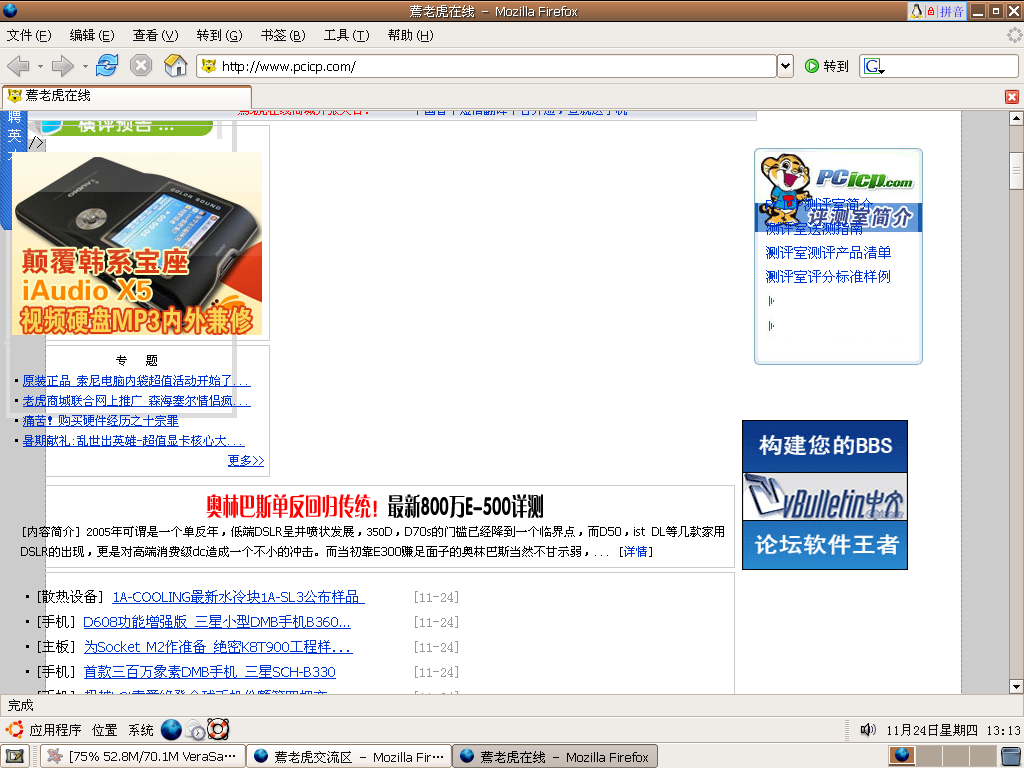Open the Trash icon in bottom panel

1010,756
